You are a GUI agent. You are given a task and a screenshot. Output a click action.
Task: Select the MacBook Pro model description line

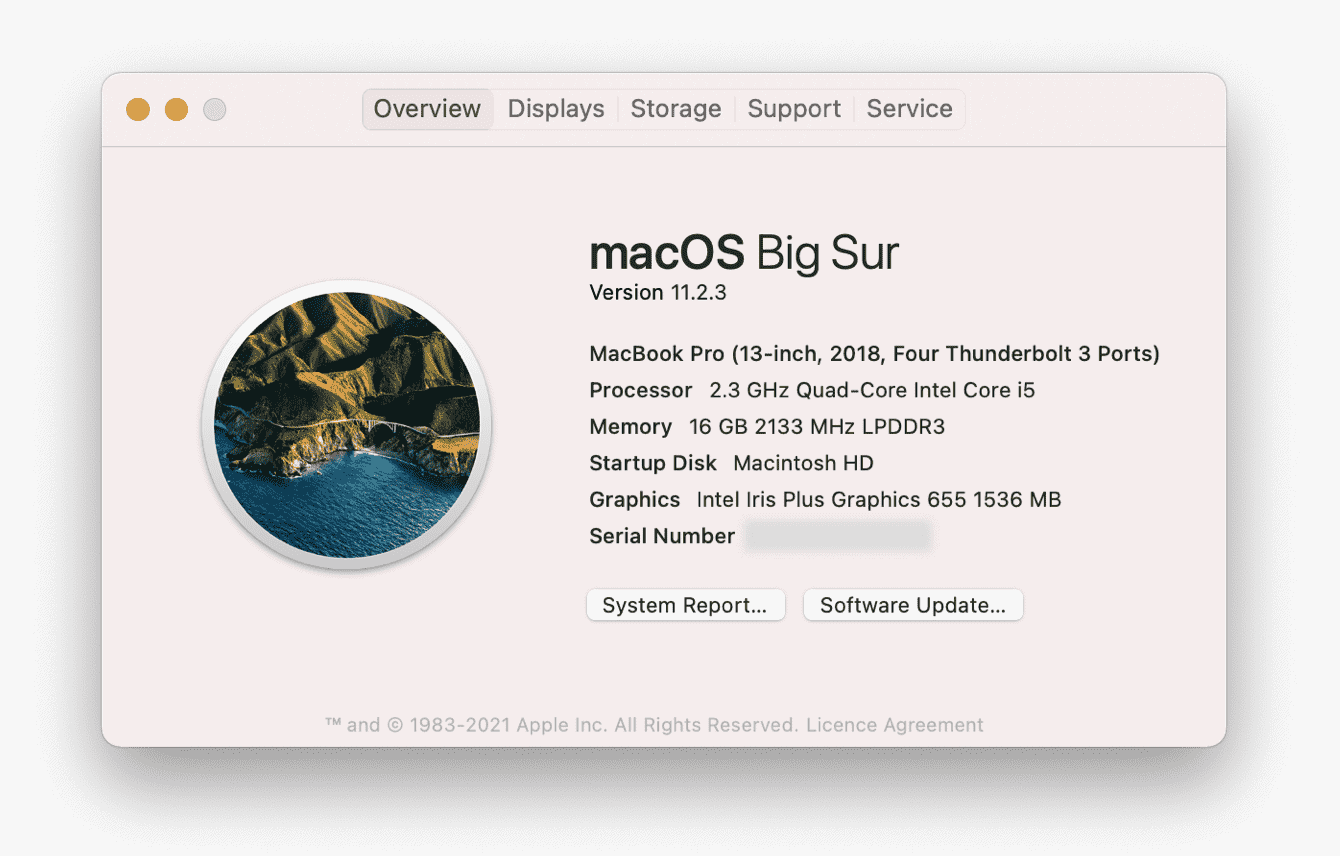(875, 354)
